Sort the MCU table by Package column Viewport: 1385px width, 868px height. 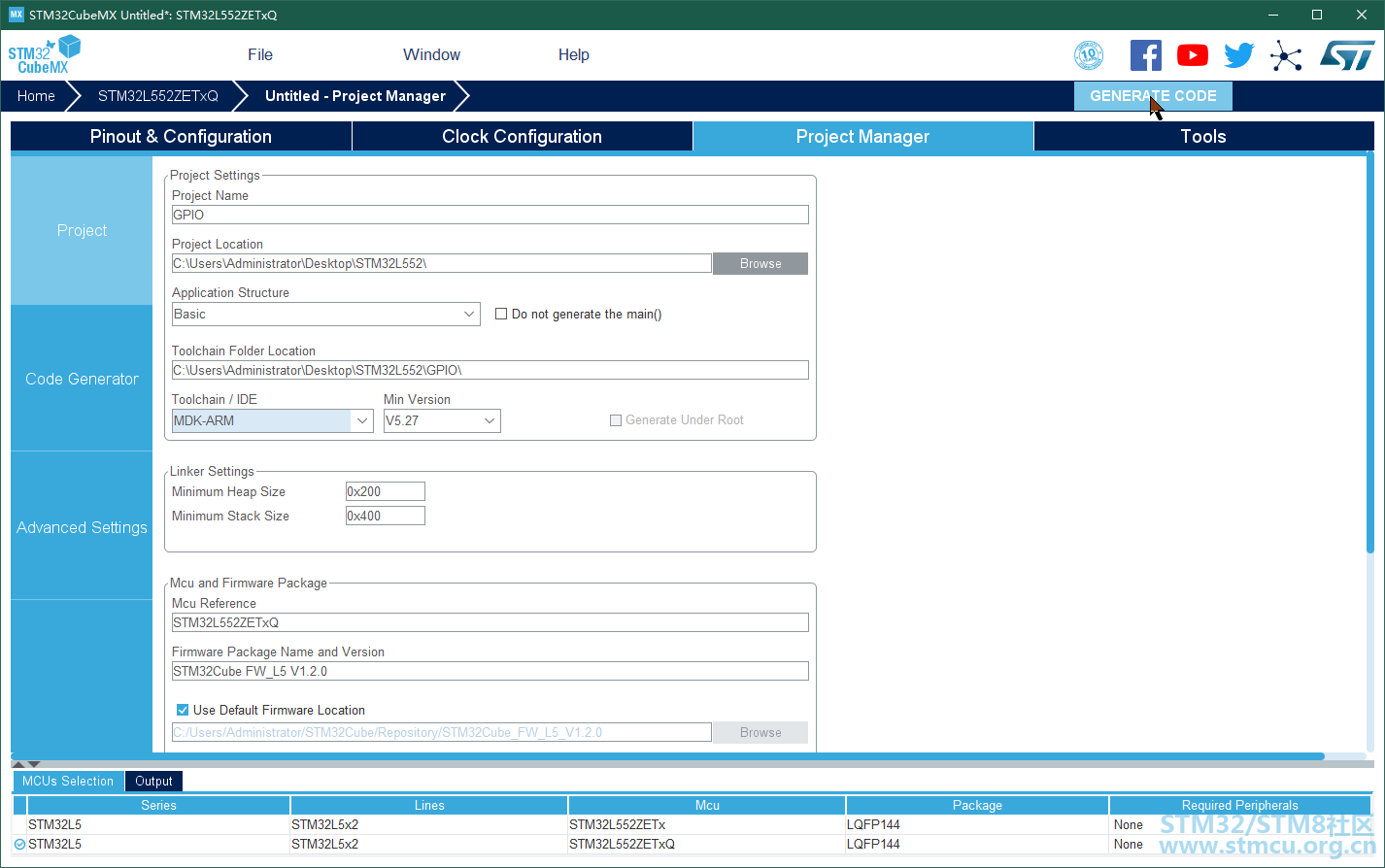[x=977, y=806]
